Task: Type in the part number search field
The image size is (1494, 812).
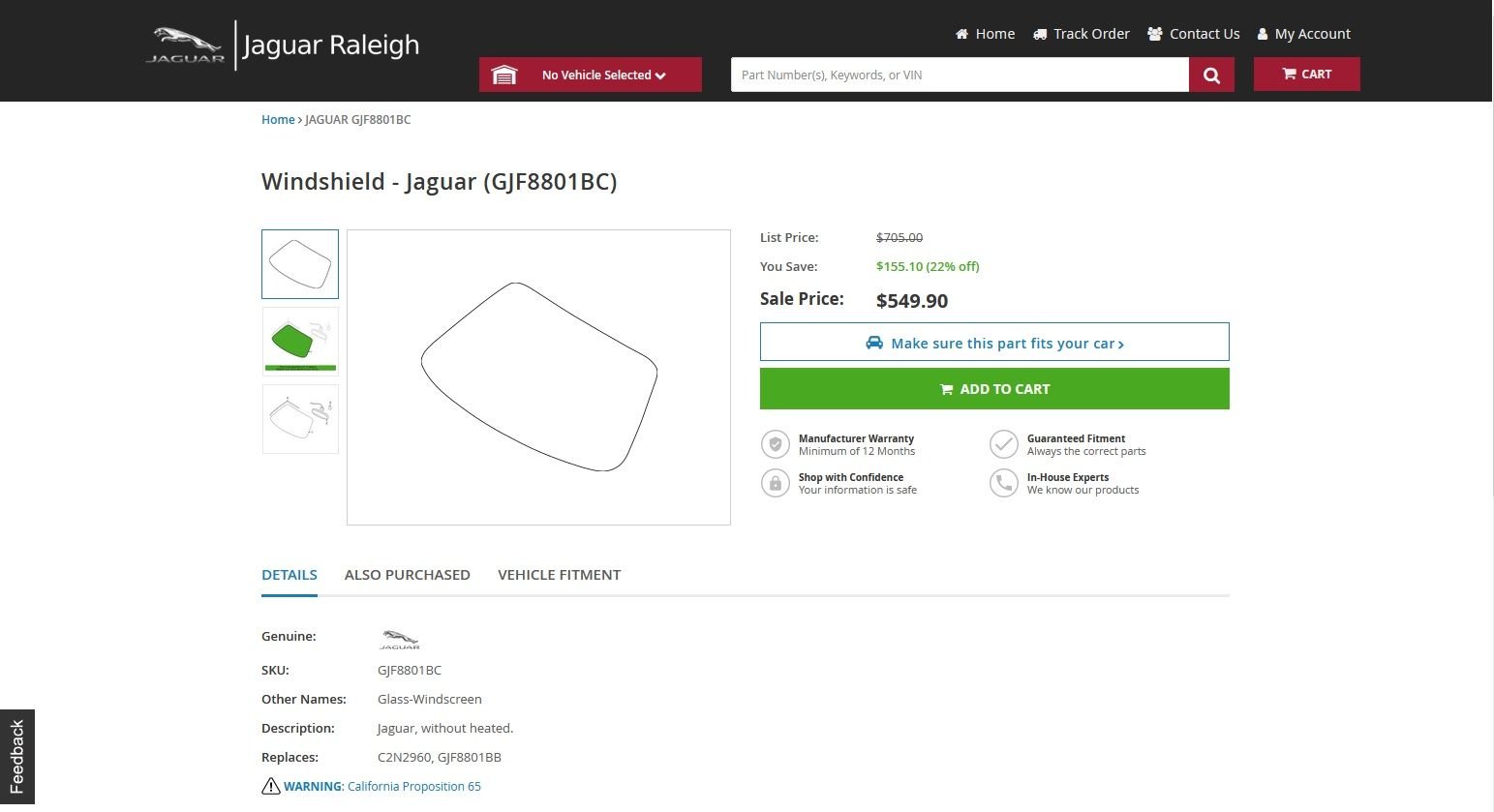Action: [959, 75]
